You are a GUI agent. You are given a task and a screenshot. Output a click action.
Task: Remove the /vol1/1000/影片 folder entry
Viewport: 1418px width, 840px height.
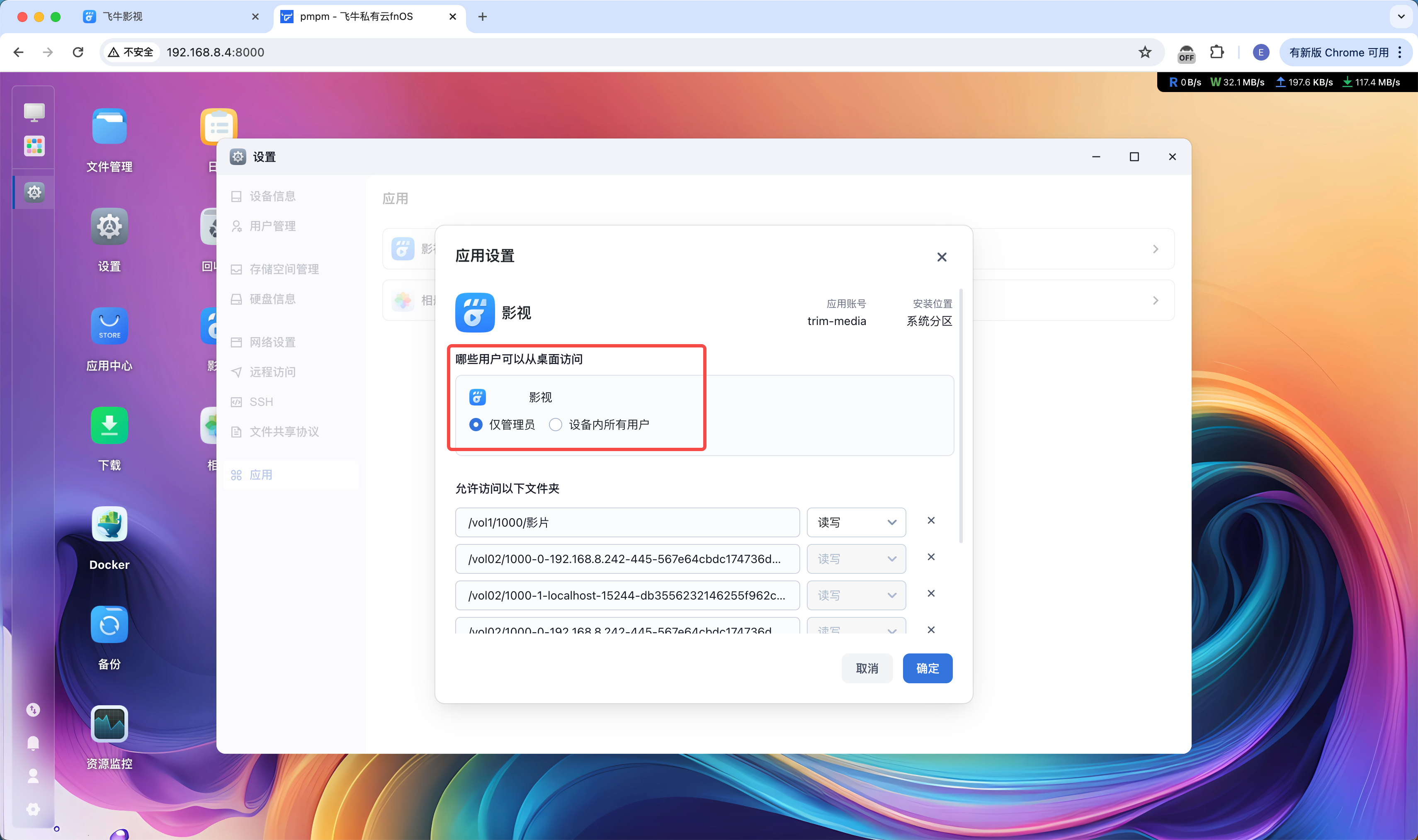tap(931, 520)
